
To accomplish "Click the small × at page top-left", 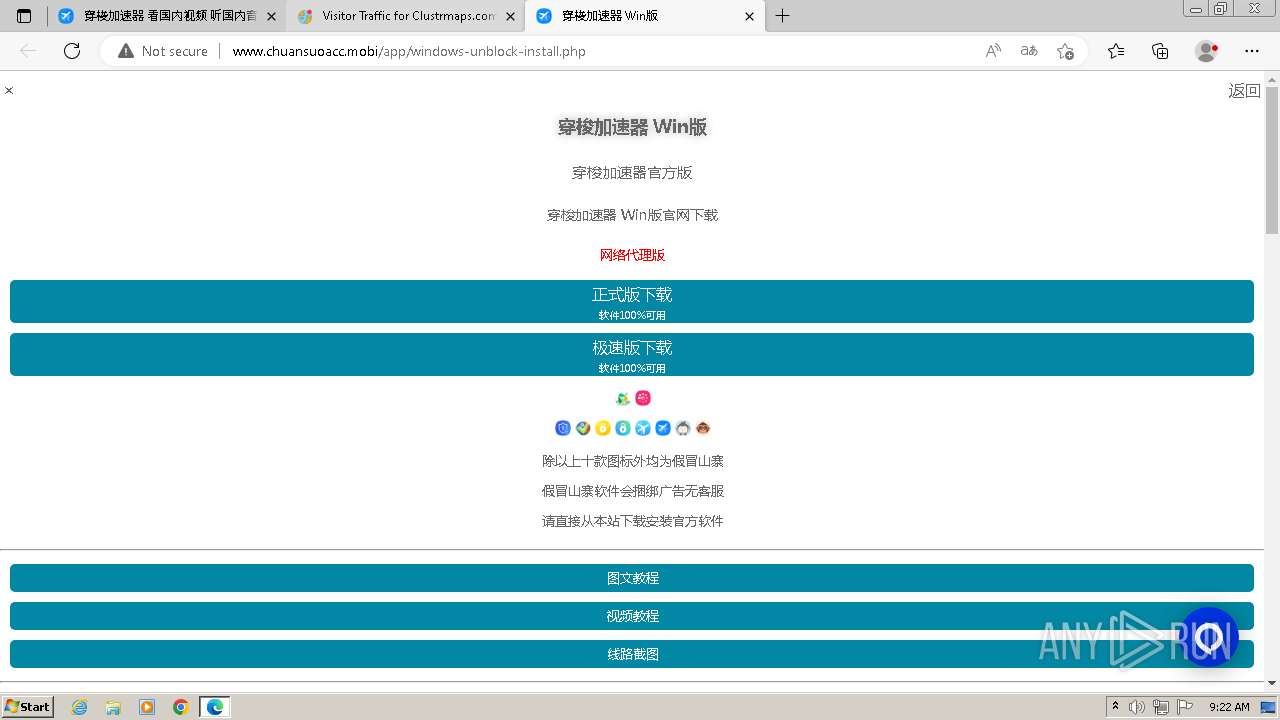I will click(x=9, y=91).
